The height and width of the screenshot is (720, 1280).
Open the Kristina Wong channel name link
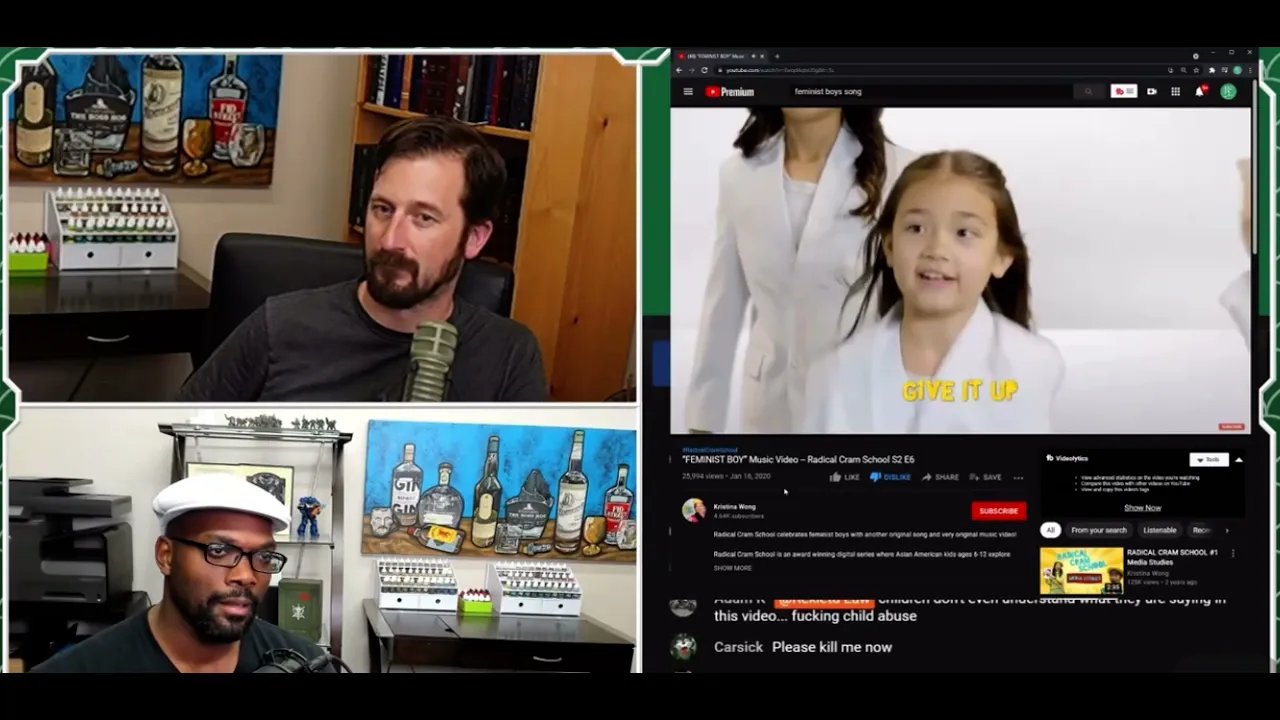pyautogui.click(x=734, y=507)
